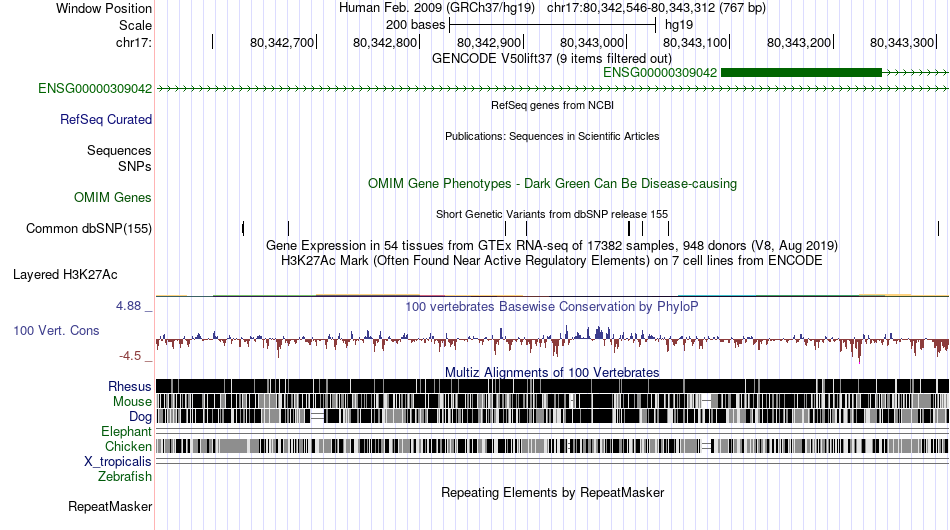
Task: Select the ENSG00000309042 track label at left
Action: tap(95, 88)
